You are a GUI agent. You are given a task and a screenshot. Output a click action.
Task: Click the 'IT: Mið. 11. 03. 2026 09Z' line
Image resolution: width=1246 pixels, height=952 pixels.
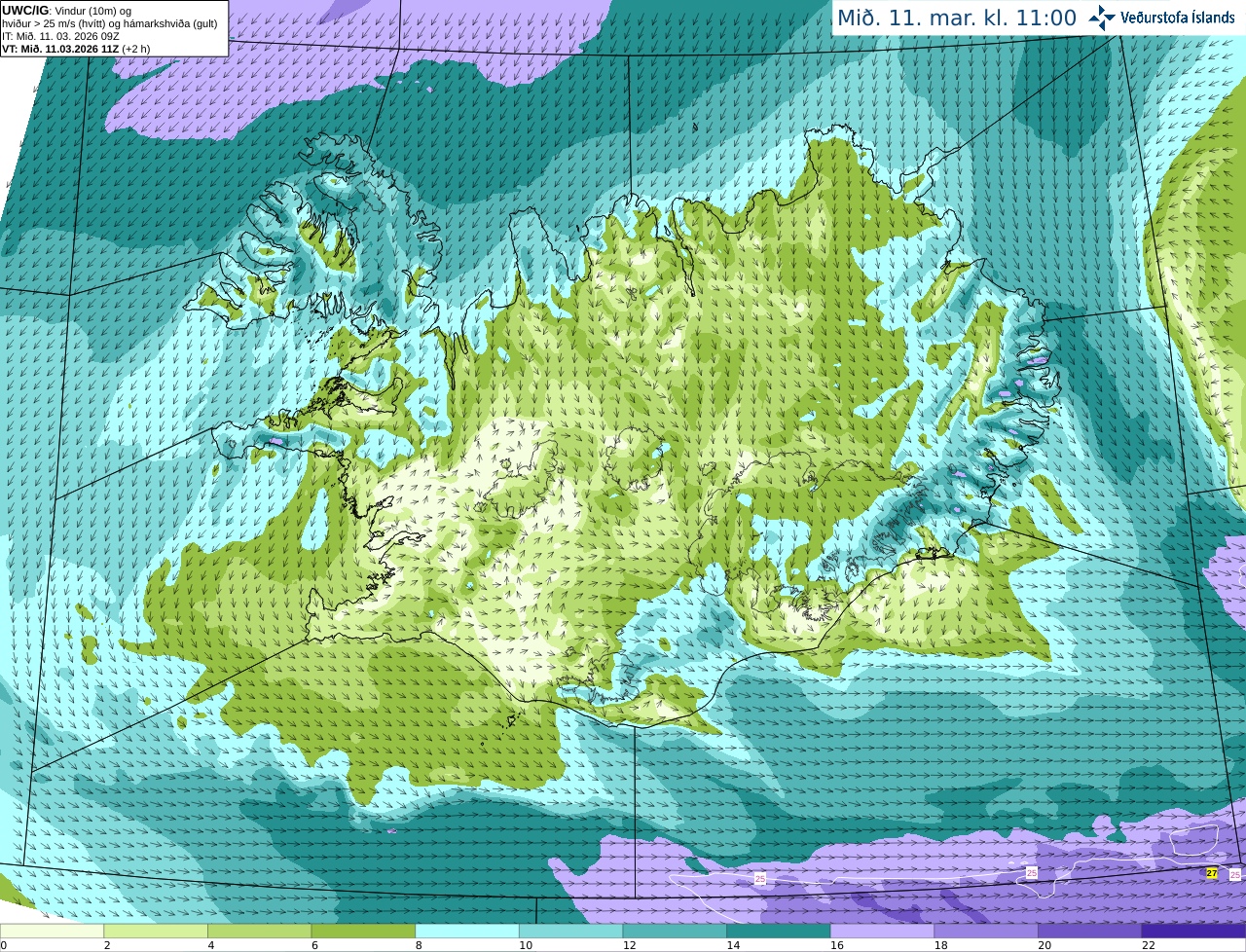60,36
